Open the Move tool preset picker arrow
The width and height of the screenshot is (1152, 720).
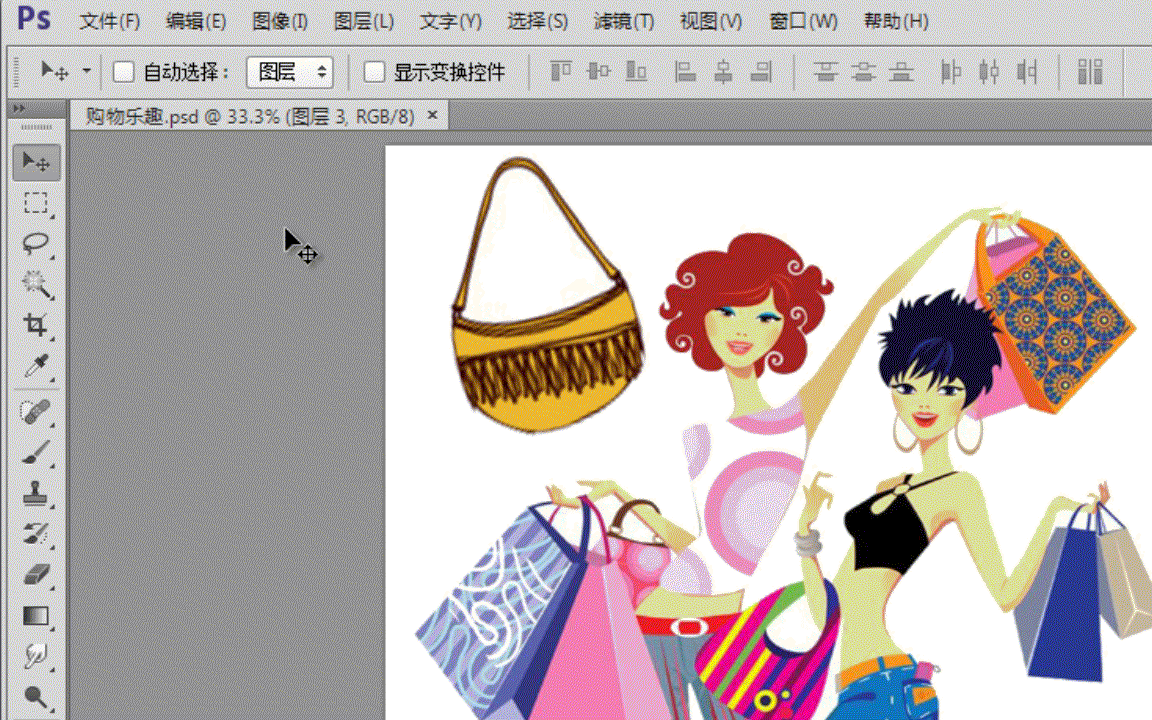click(87, 71)
